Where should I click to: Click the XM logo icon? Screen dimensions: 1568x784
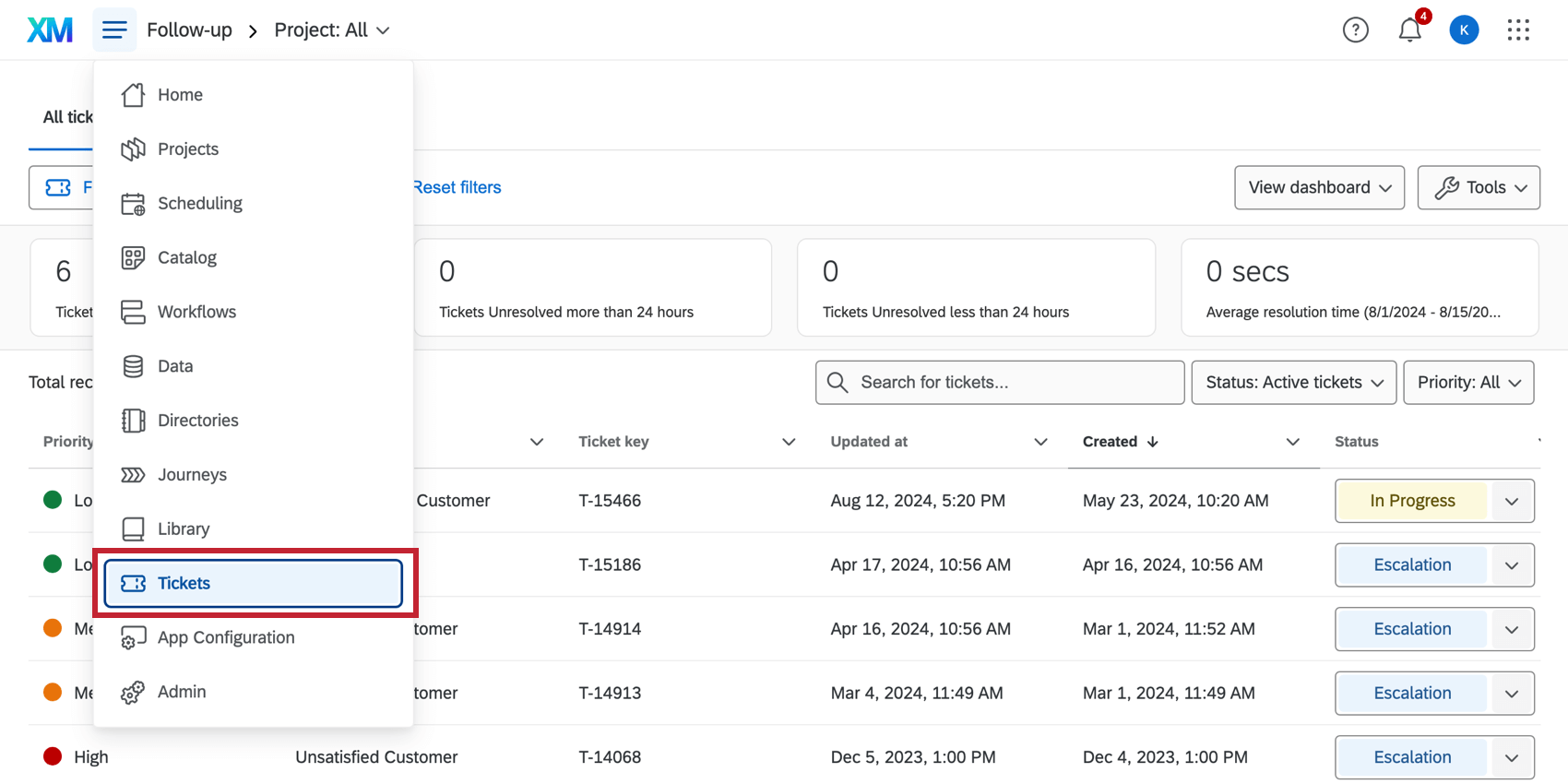tap(50, 30)
